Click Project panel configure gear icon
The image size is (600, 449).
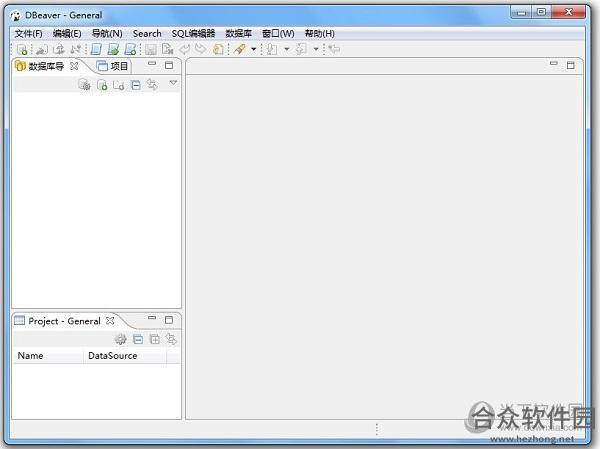pyautogui.click(x=121, y=339)
